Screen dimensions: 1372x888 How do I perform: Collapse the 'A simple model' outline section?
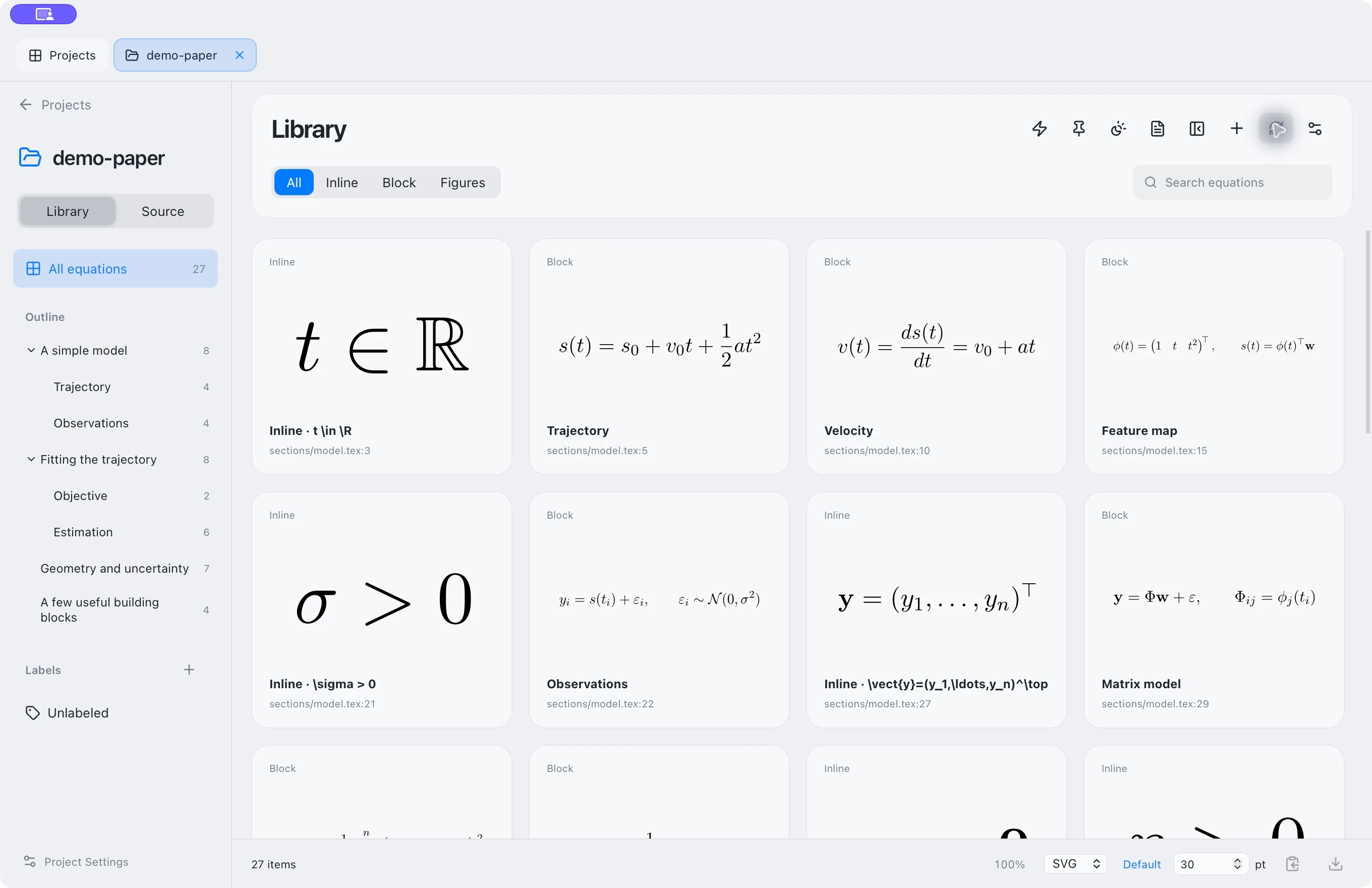click(x=31, y=350)
